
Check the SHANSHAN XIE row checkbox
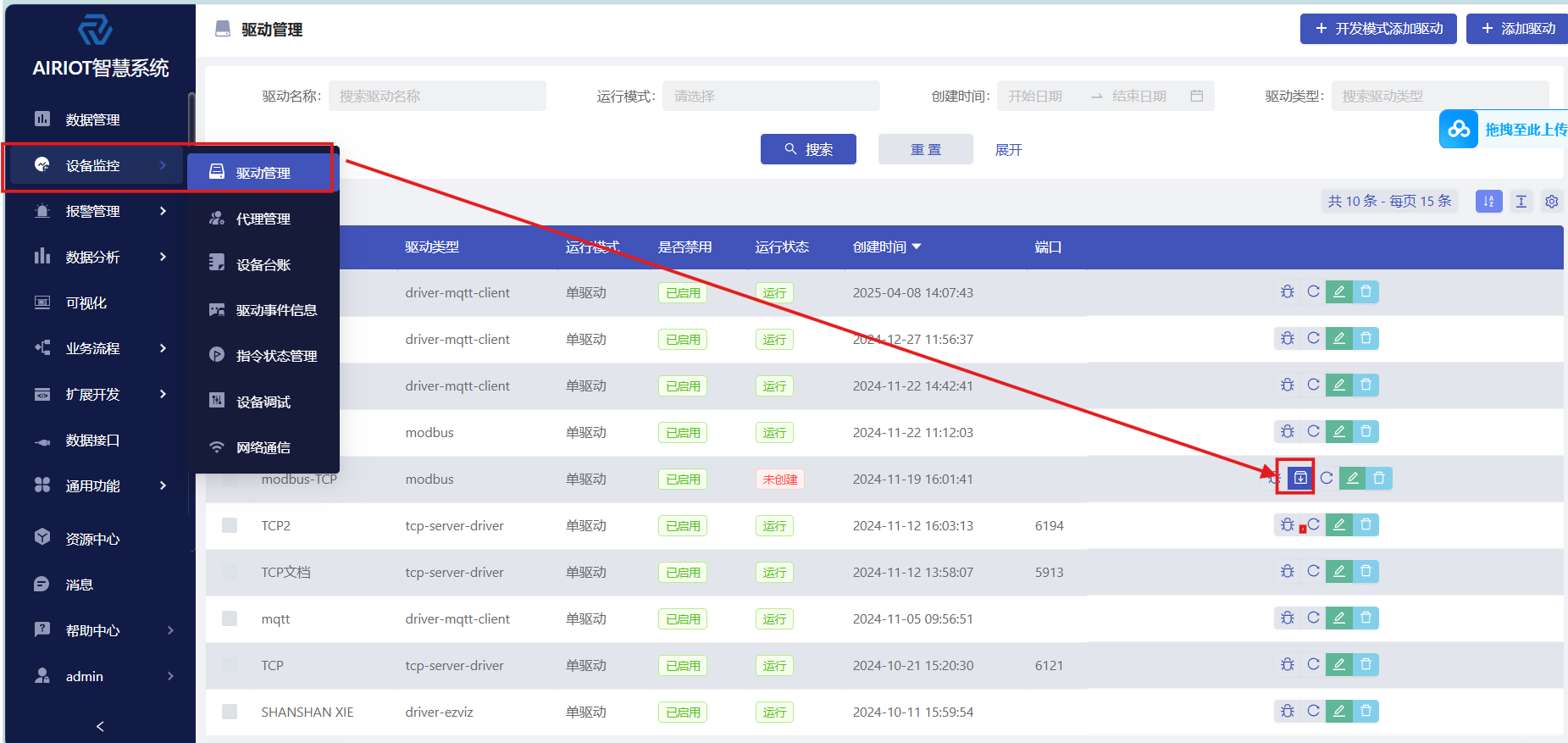tap(230, 712)
